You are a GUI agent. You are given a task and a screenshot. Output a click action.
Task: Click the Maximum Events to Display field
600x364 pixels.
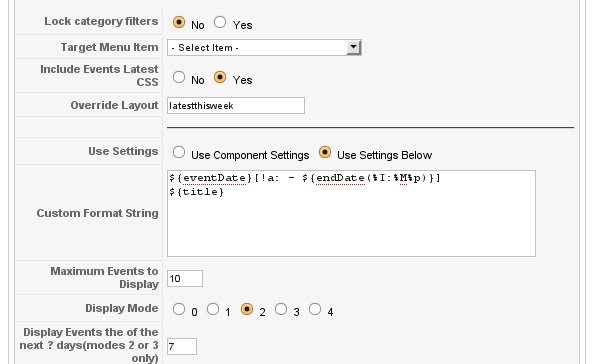(x=185, y=279)
